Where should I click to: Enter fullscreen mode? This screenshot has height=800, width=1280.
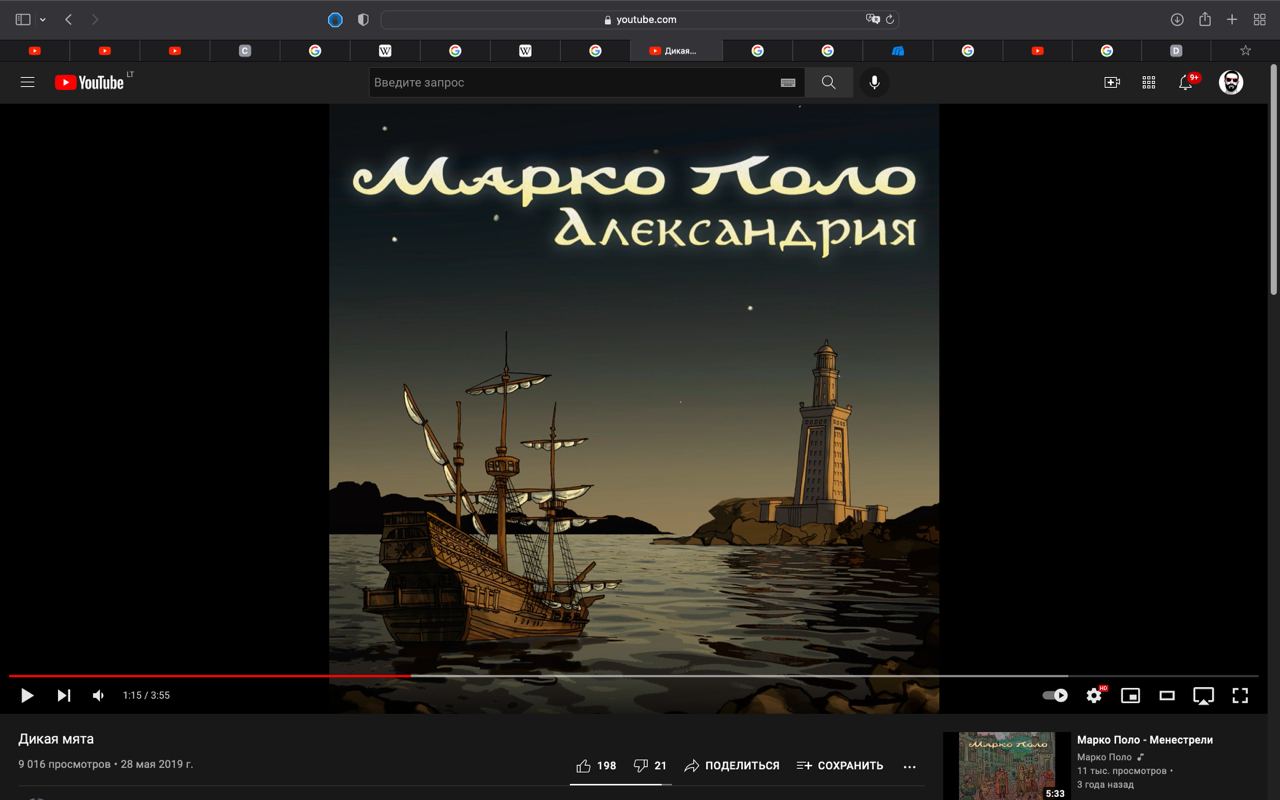[x=1240, y=695]
